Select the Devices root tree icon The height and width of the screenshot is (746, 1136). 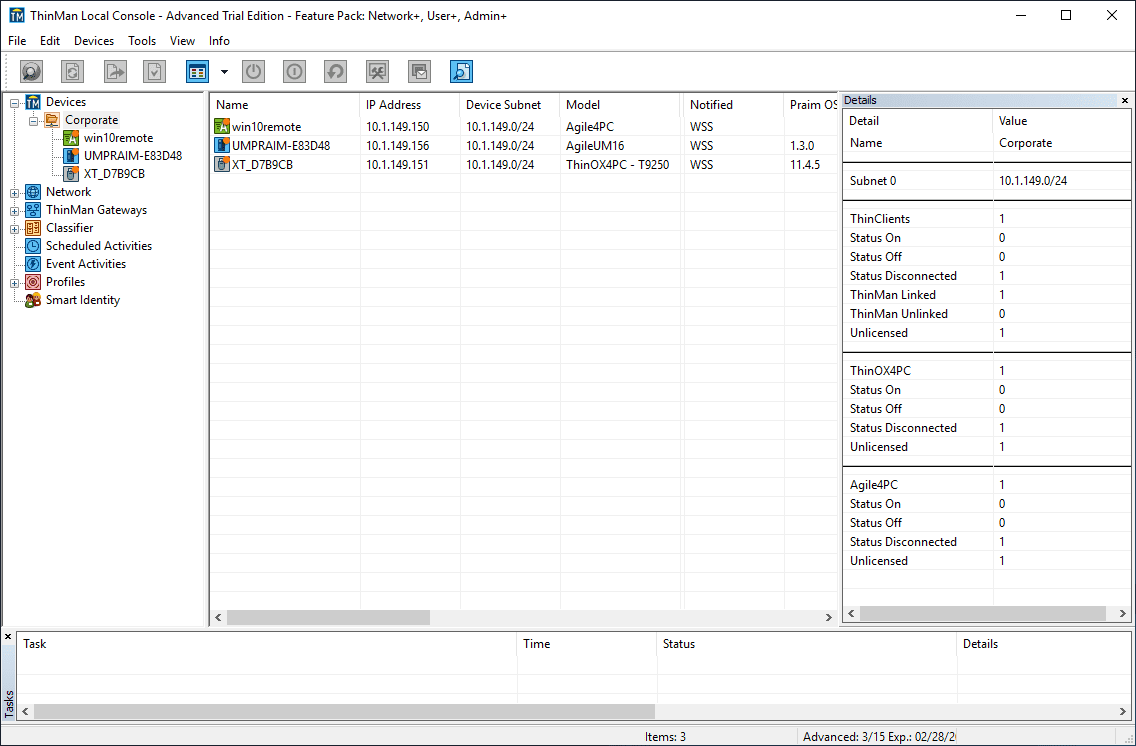[33, 102]
